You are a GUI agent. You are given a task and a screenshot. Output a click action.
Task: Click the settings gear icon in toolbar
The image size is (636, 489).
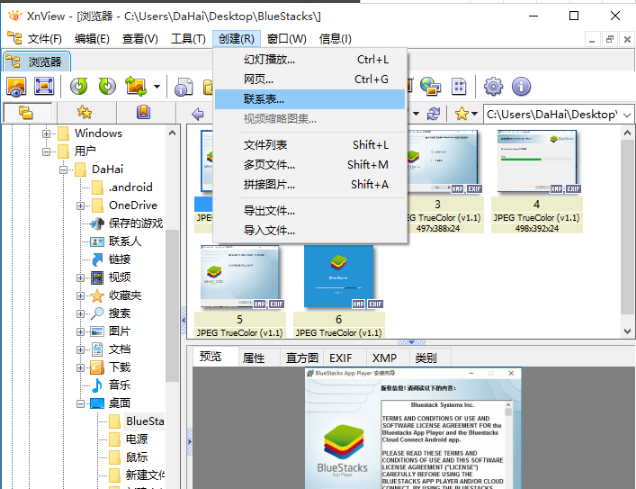point(493,87)
